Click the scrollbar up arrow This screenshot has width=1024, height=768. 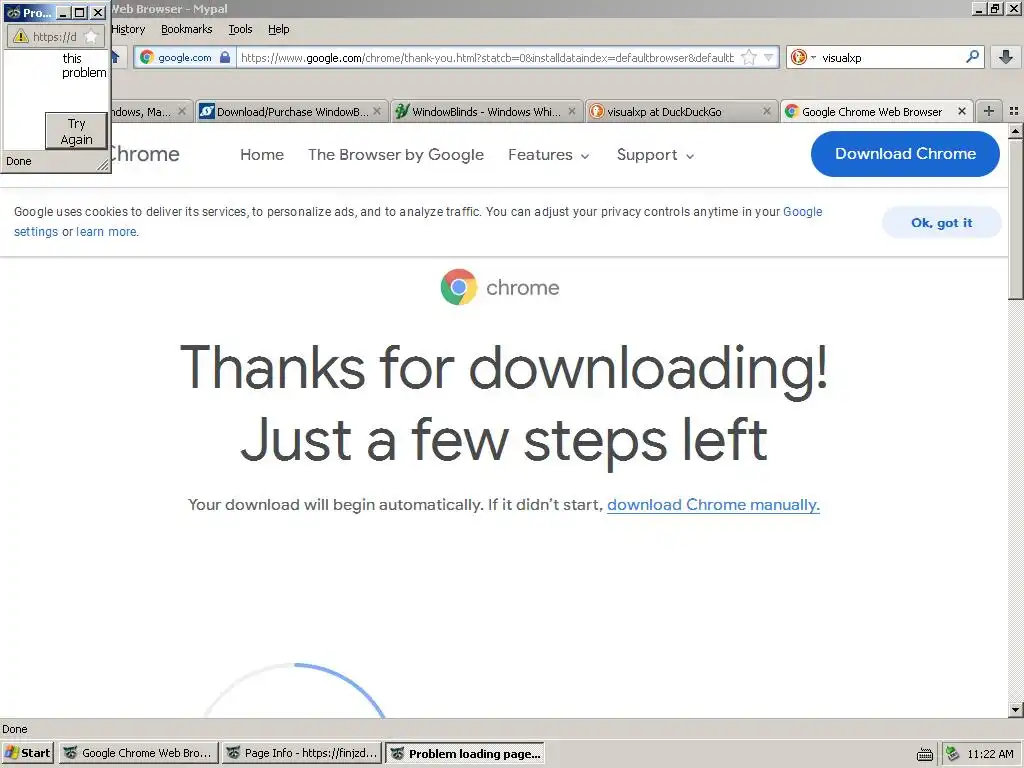pyautogui.click(x=1016, y=131)
